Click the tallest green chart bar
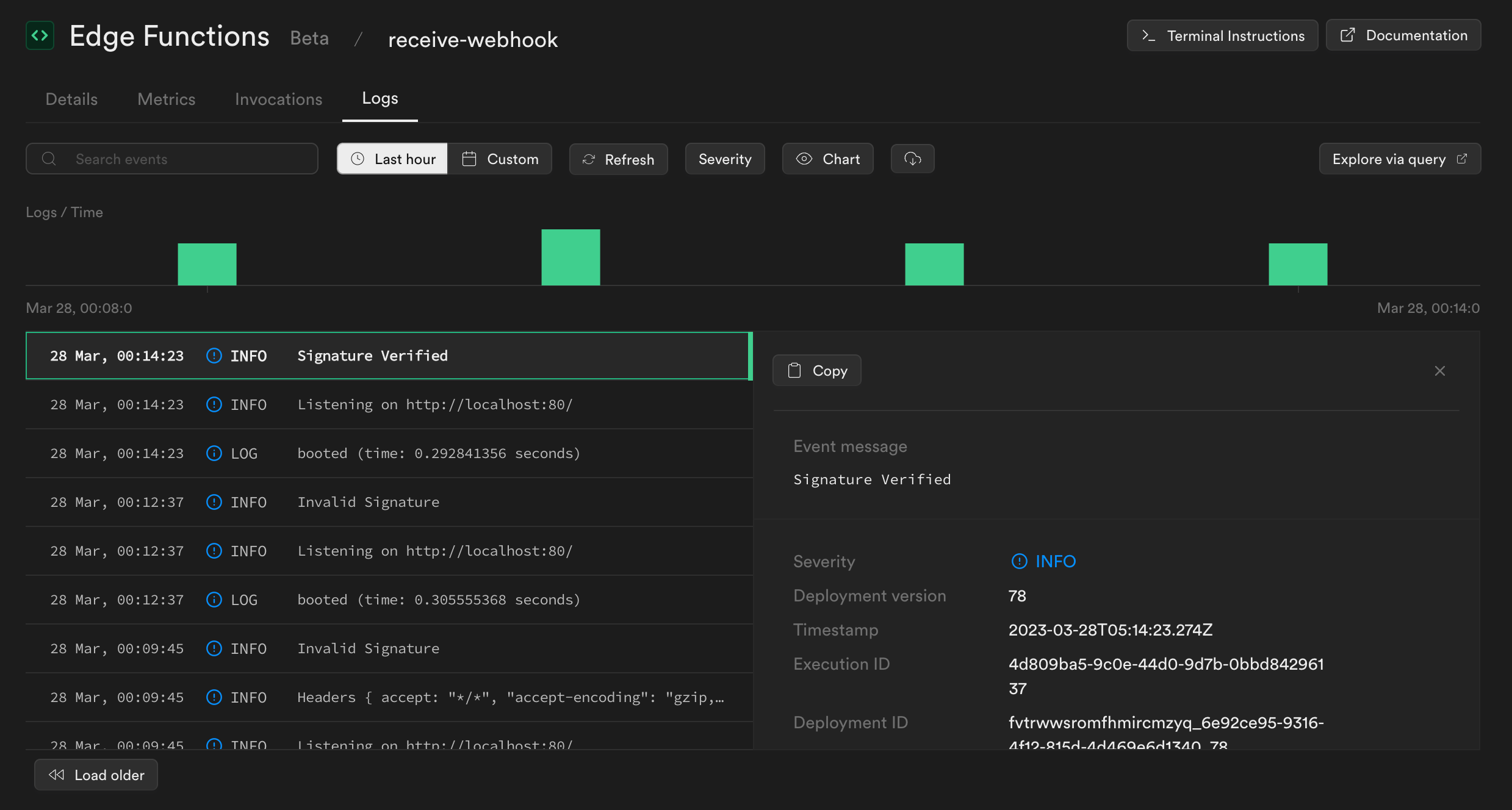 tap(571, 257)
